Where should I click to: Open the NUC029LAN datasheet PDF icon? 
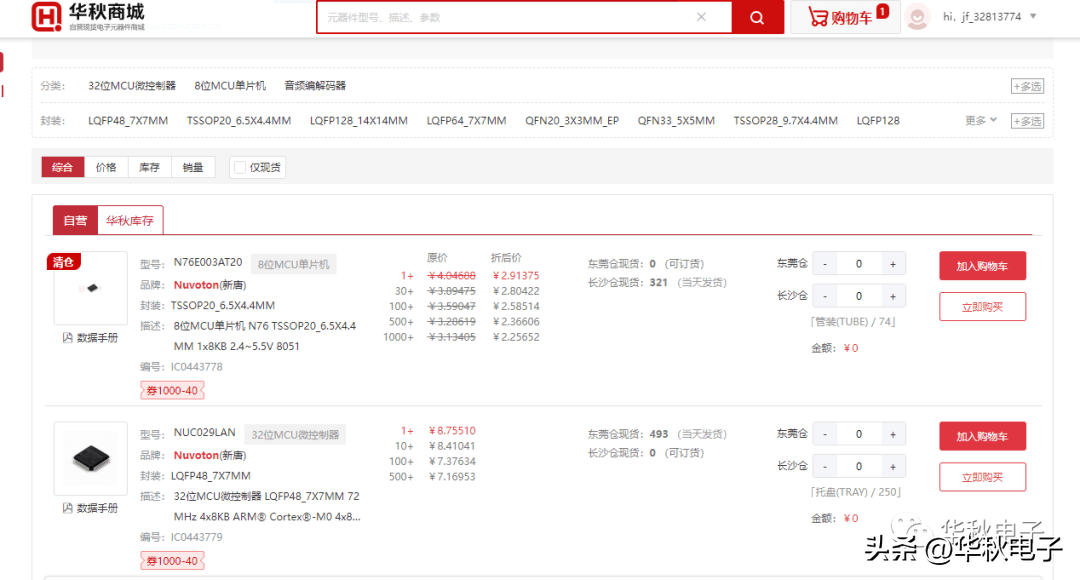pos(68,508)
